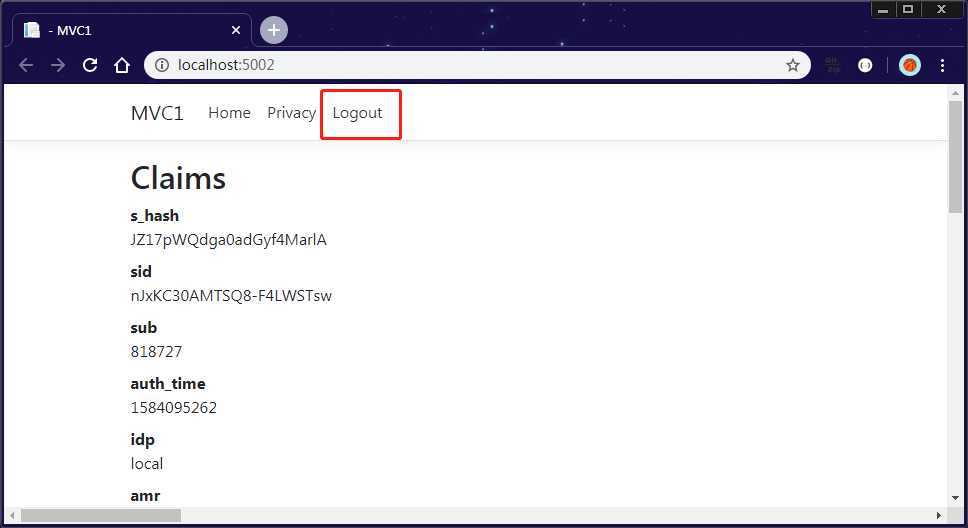This screenshot has width=968, height=528.
Task: View site information icon in address bar
Action: click(162, 65)
